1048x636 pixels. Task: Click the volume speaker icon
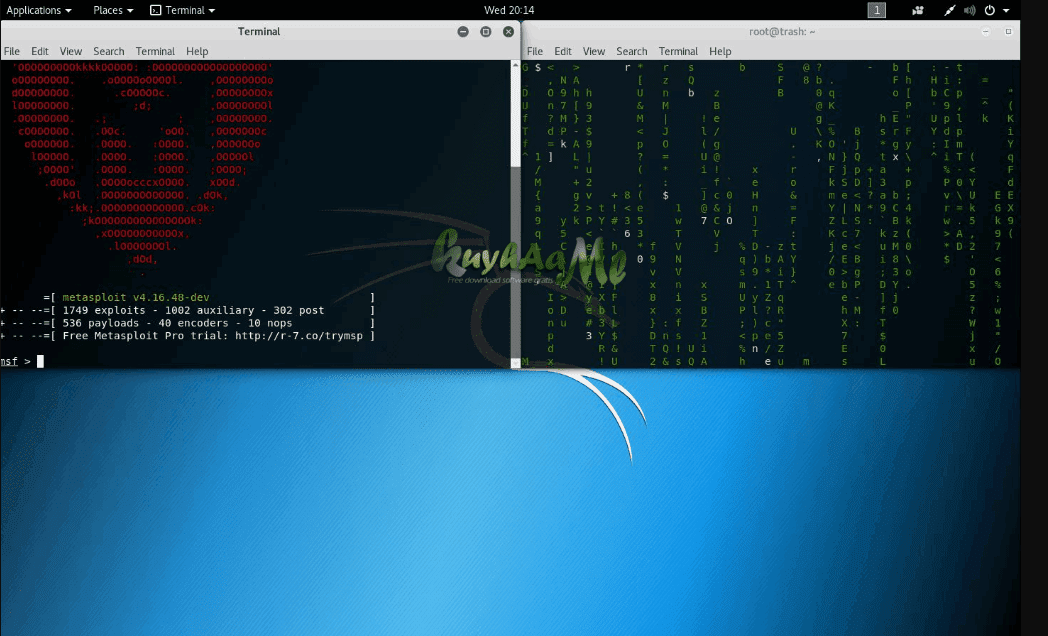[970, 10]
